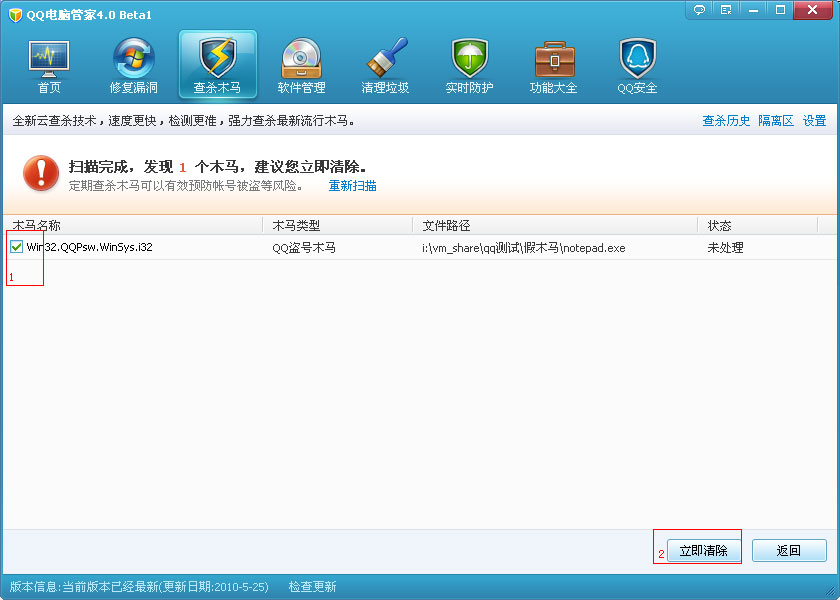Uncheck the Win32.QQPsw.WinSys.i32 trojan checkbox
Viewport: 840px width, 600px height.
click(x=17, y=247)
